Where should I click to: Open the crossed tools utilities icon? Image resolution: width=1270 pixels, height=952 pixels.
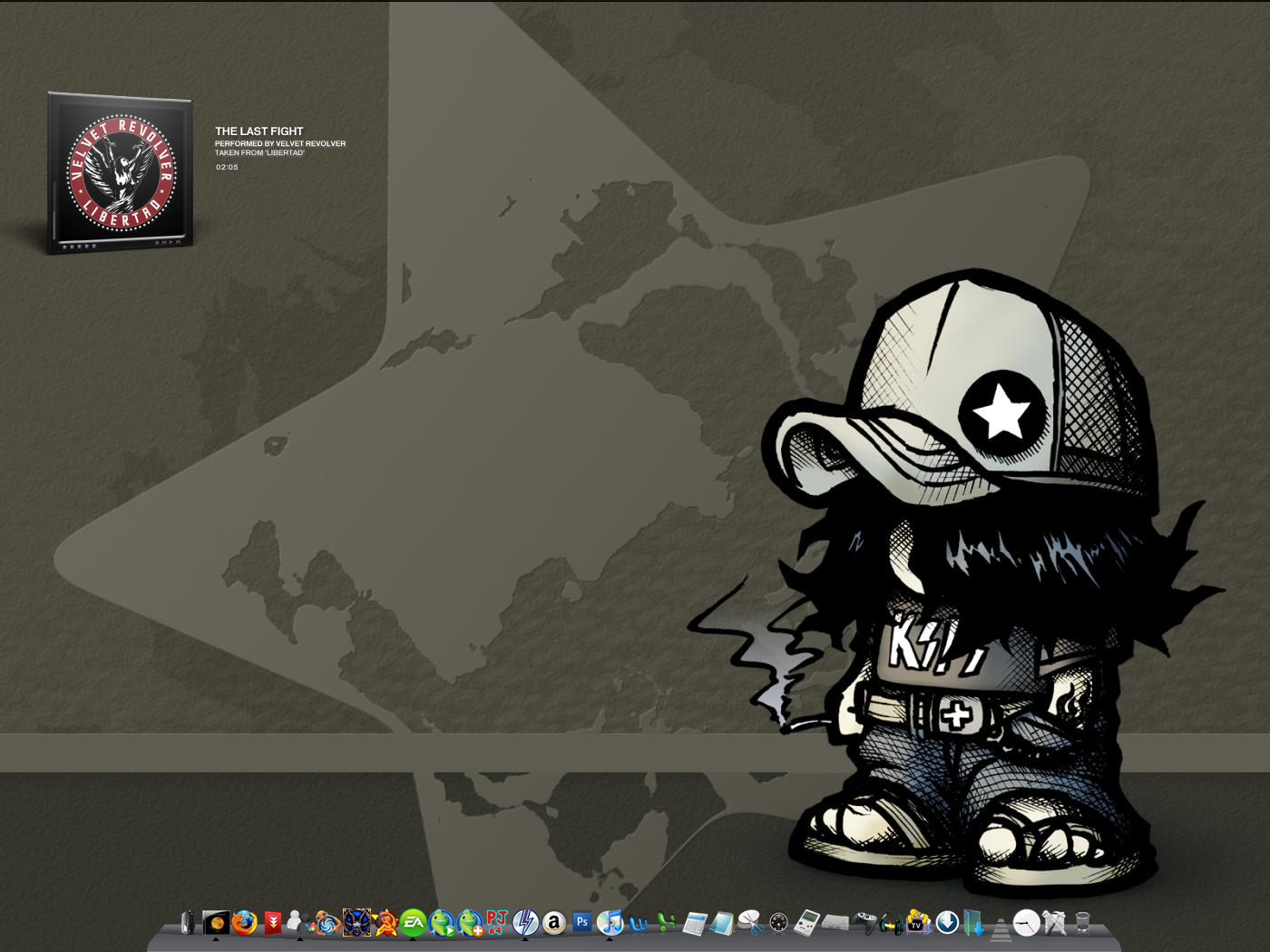tap(1054, 923)
